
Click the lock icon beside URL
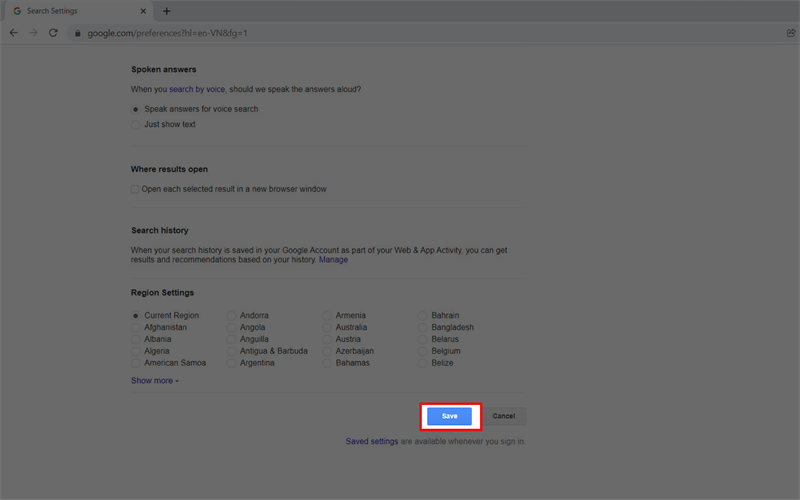pos(77,33)
